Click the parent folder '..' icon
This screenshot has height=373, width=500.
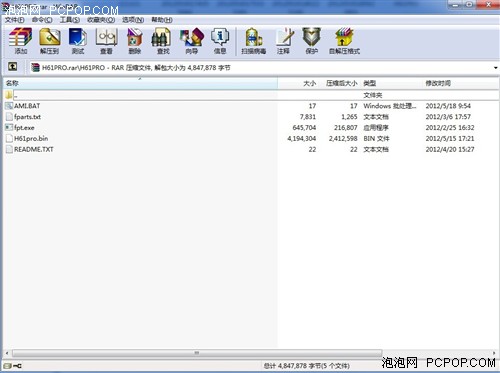pos(9,95)
